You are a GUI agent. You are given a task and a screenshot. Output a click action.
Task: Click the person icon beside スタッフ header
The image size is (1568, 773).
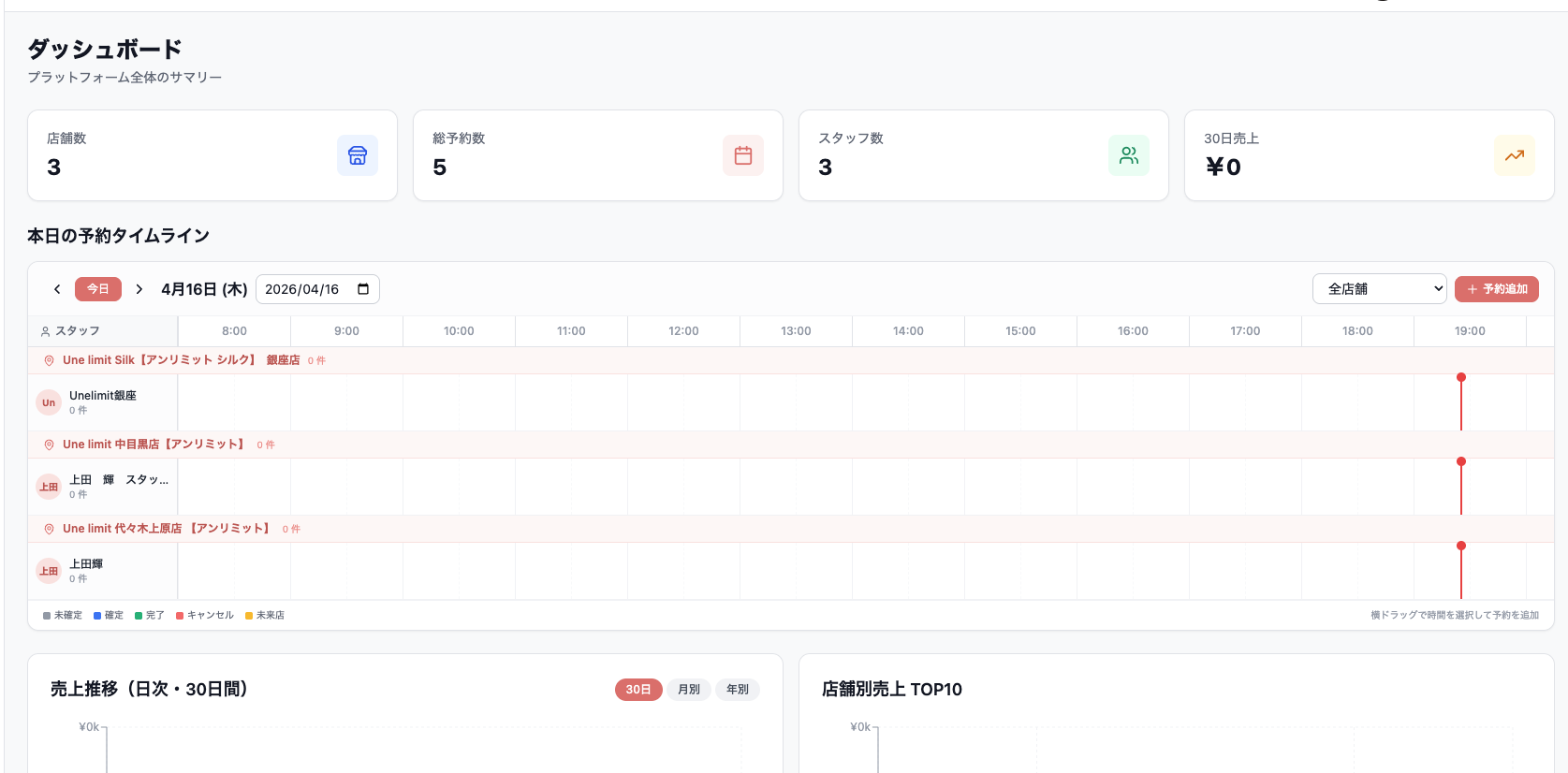[45, 331]
